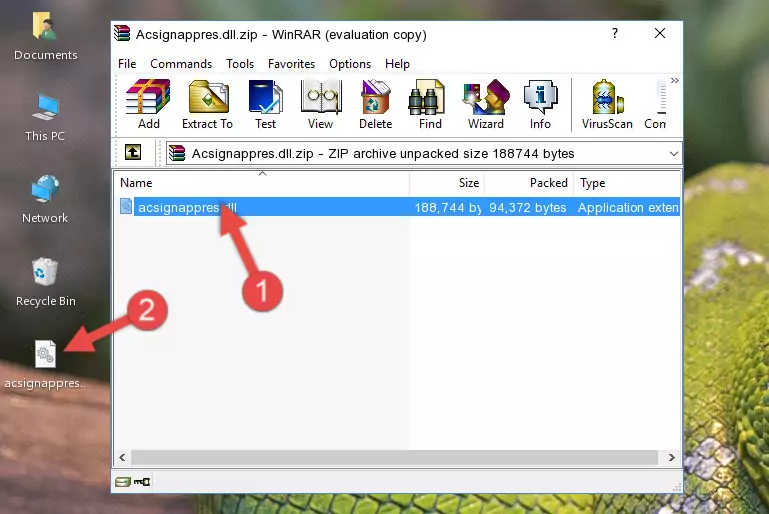
Task: Expand hidden toolbar items chevron
Action: click(675, 80)
